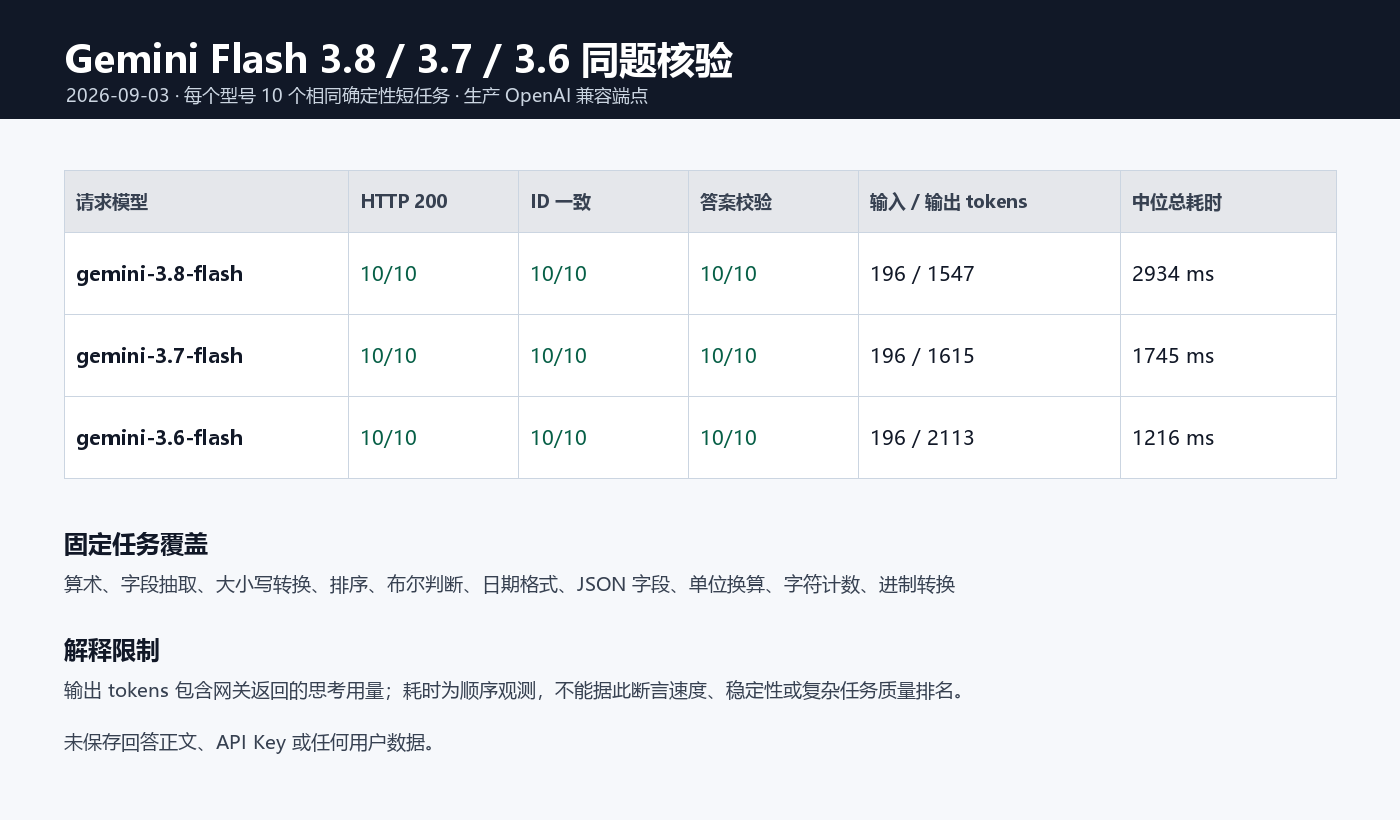Click the '解释限制' section heading
The height and width of the screenshot is (820, 1400).
pos(112,651)
